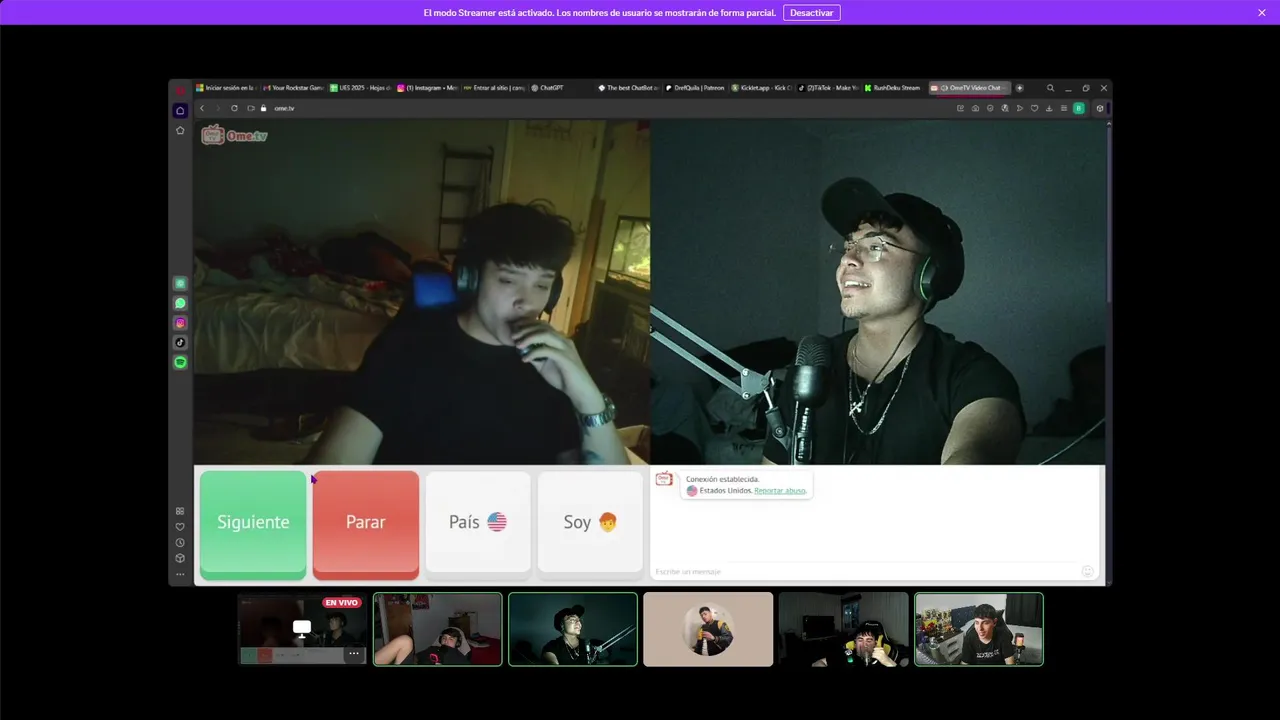Switch to ChatGPT browser tab
Viewport: 1280px width, 720px height.
[561, 88]
